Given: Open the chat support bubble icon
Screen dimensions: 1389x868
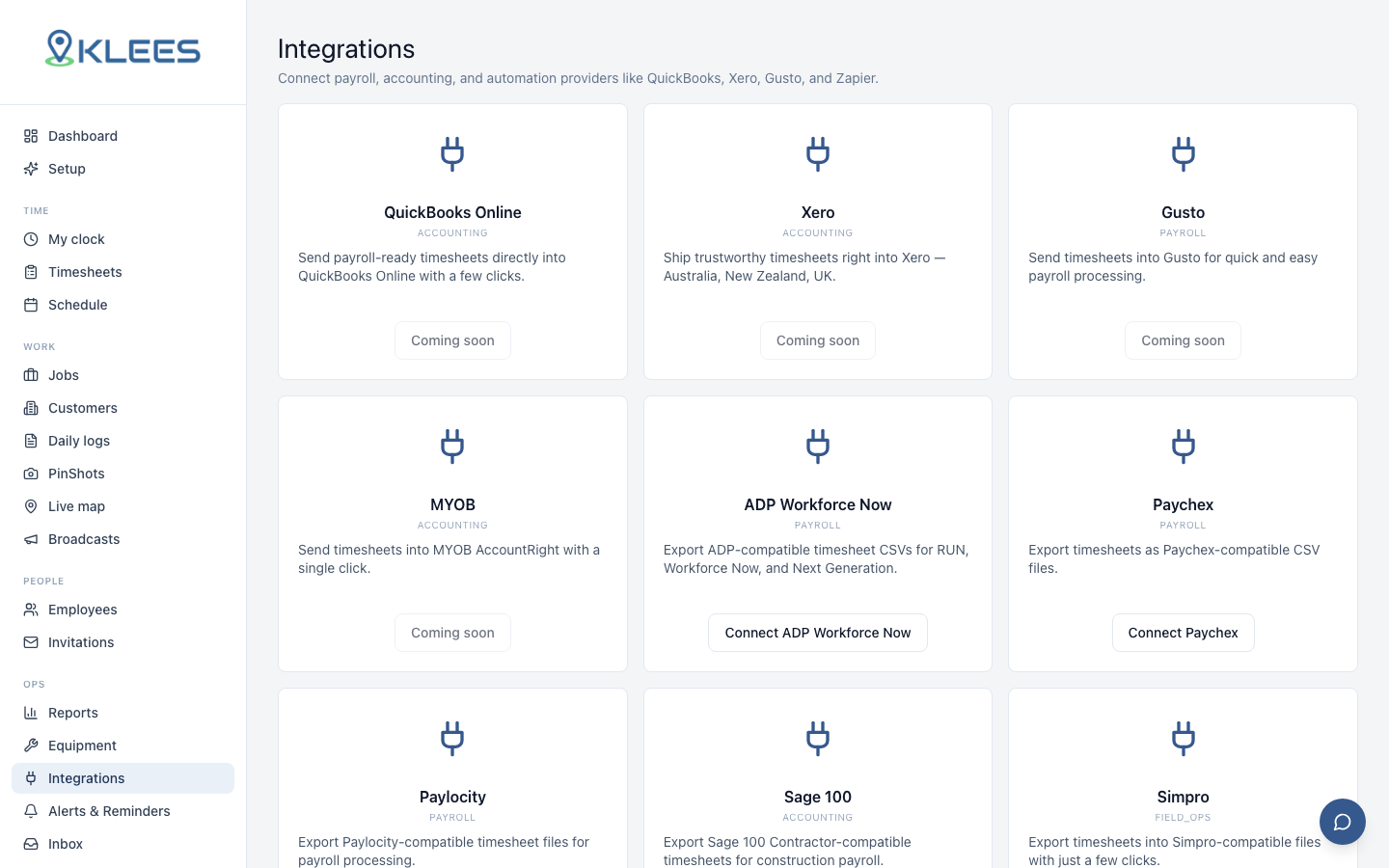Looking at the screenshot, I should click(1342, 822).
